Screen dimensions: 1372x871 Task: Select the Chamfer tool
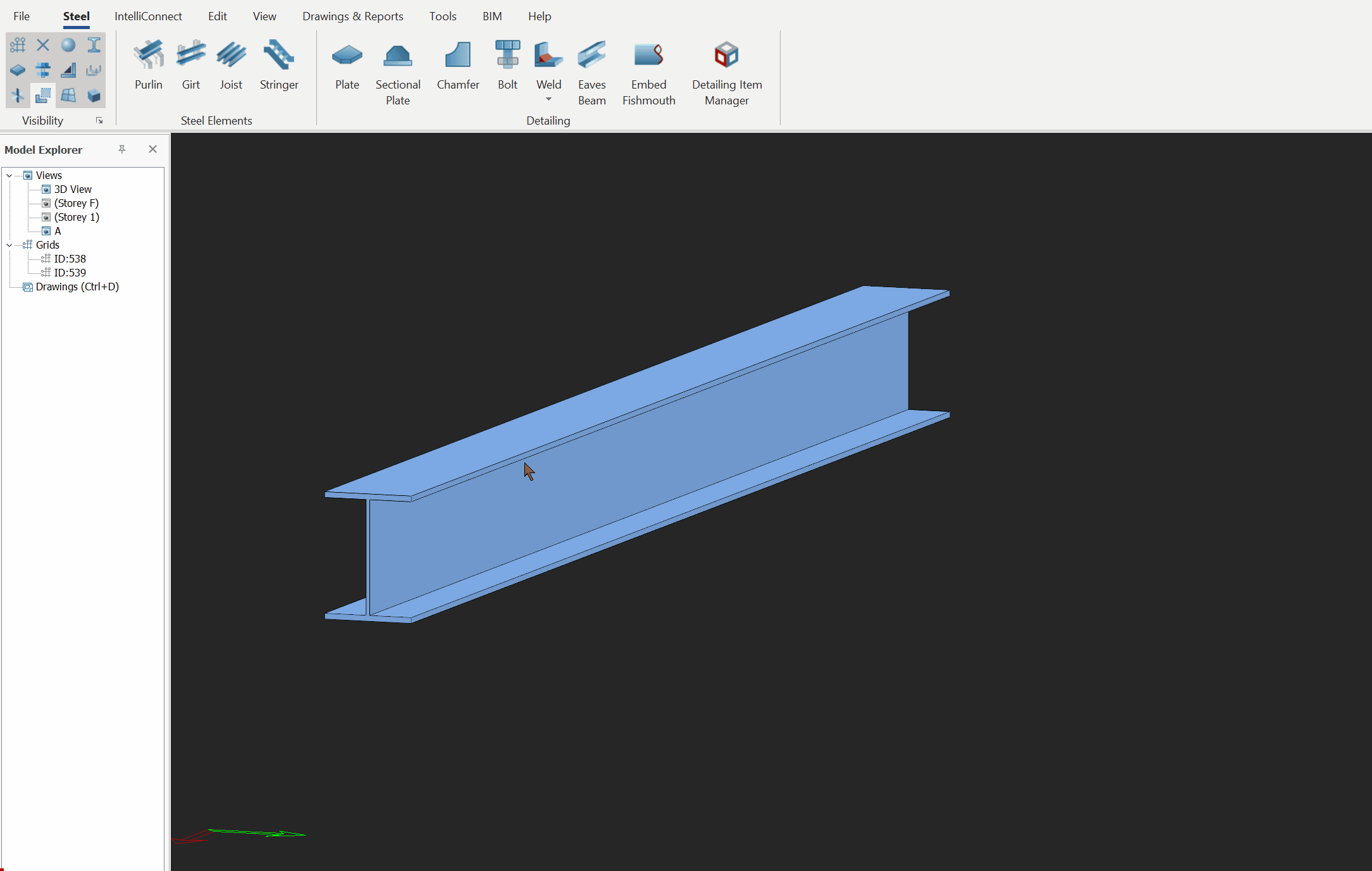457,56
